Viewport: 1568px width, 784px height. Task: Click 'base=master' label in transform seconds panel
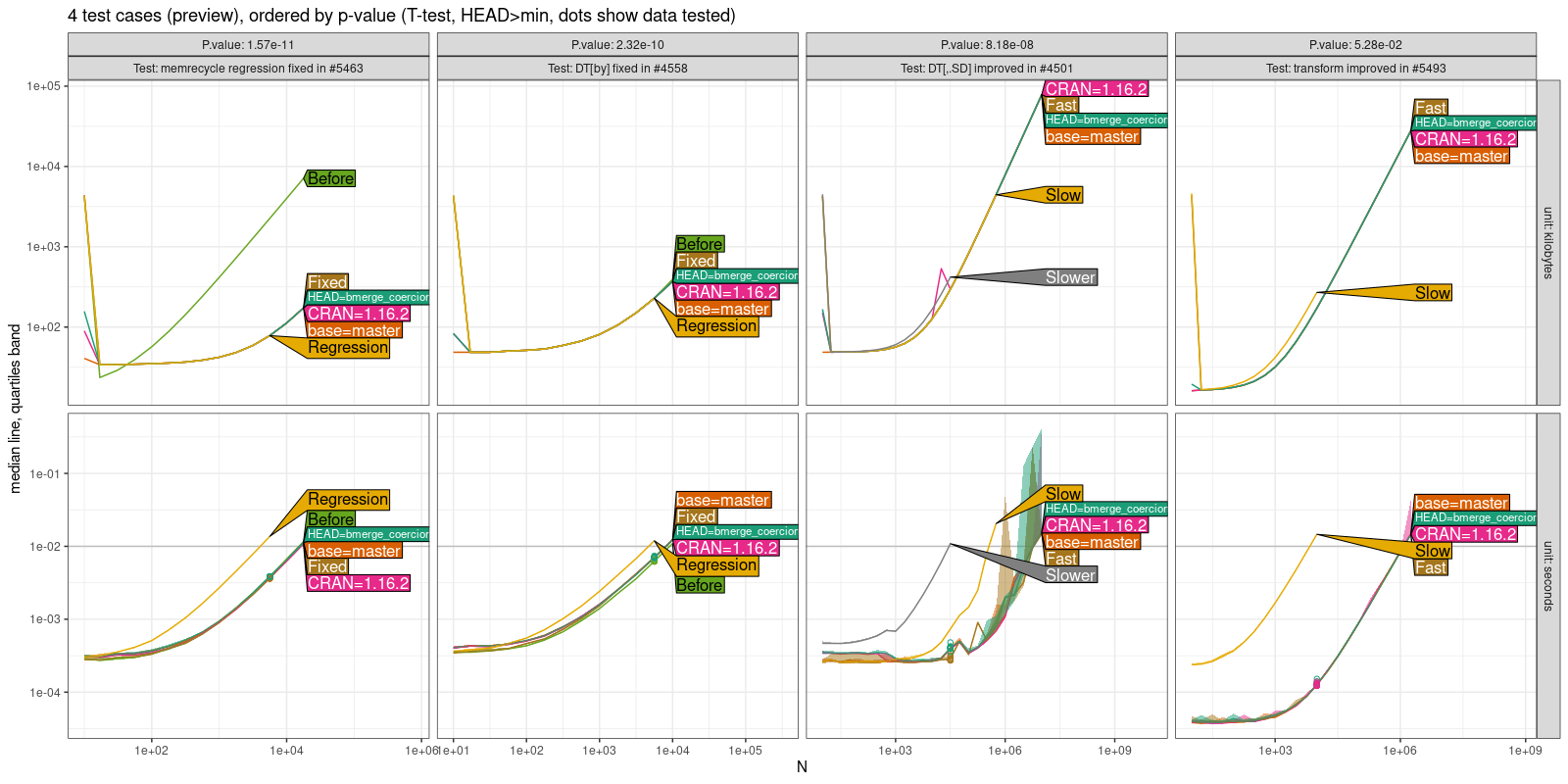point(1462,503)
